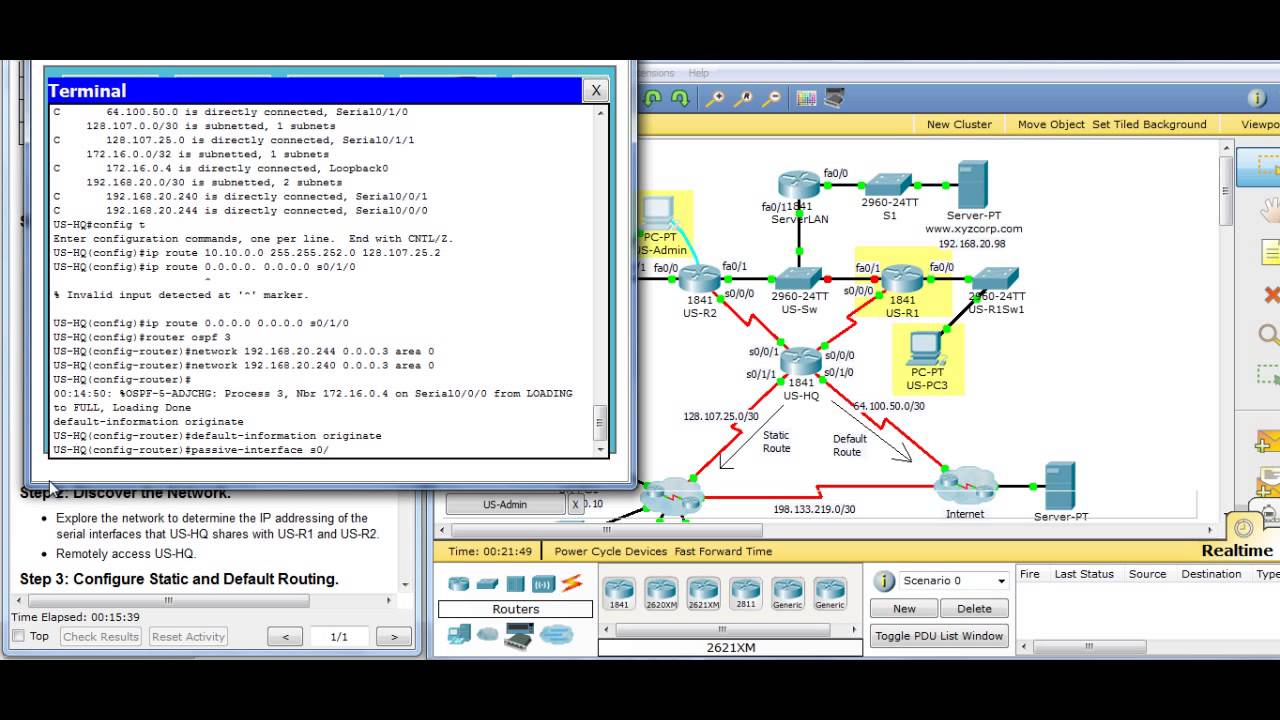Click the Terminal scrollbar down arrow

pos(600,451)
